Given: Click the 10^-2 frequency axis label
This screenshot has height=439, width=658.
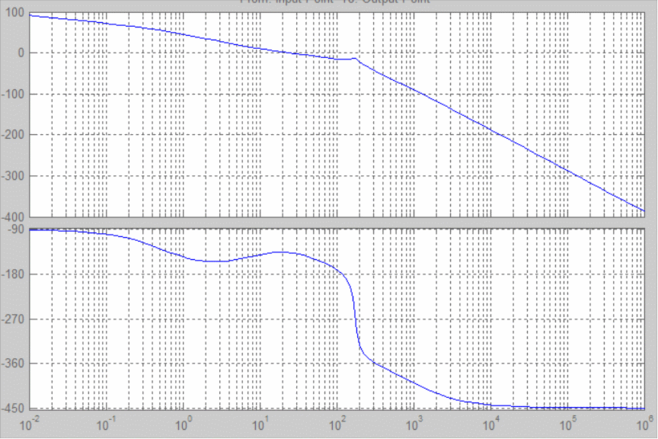Looking at the screenshot, I should click(x=30, y=424).
